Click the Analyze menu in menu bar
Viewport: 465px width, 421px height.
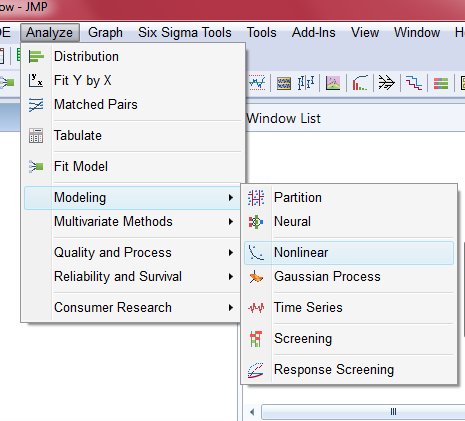click(x=50, y=33)
